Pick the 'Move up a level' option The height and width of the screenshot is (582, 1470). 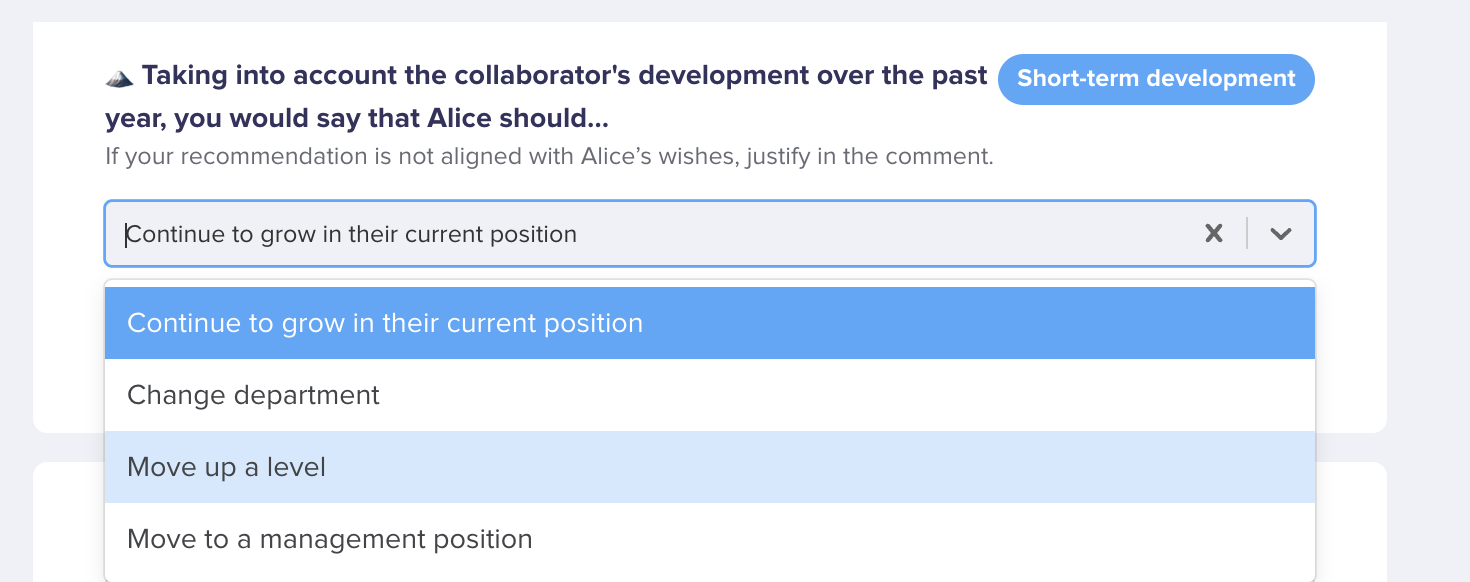pyautogui.click(x=710, y=467)
